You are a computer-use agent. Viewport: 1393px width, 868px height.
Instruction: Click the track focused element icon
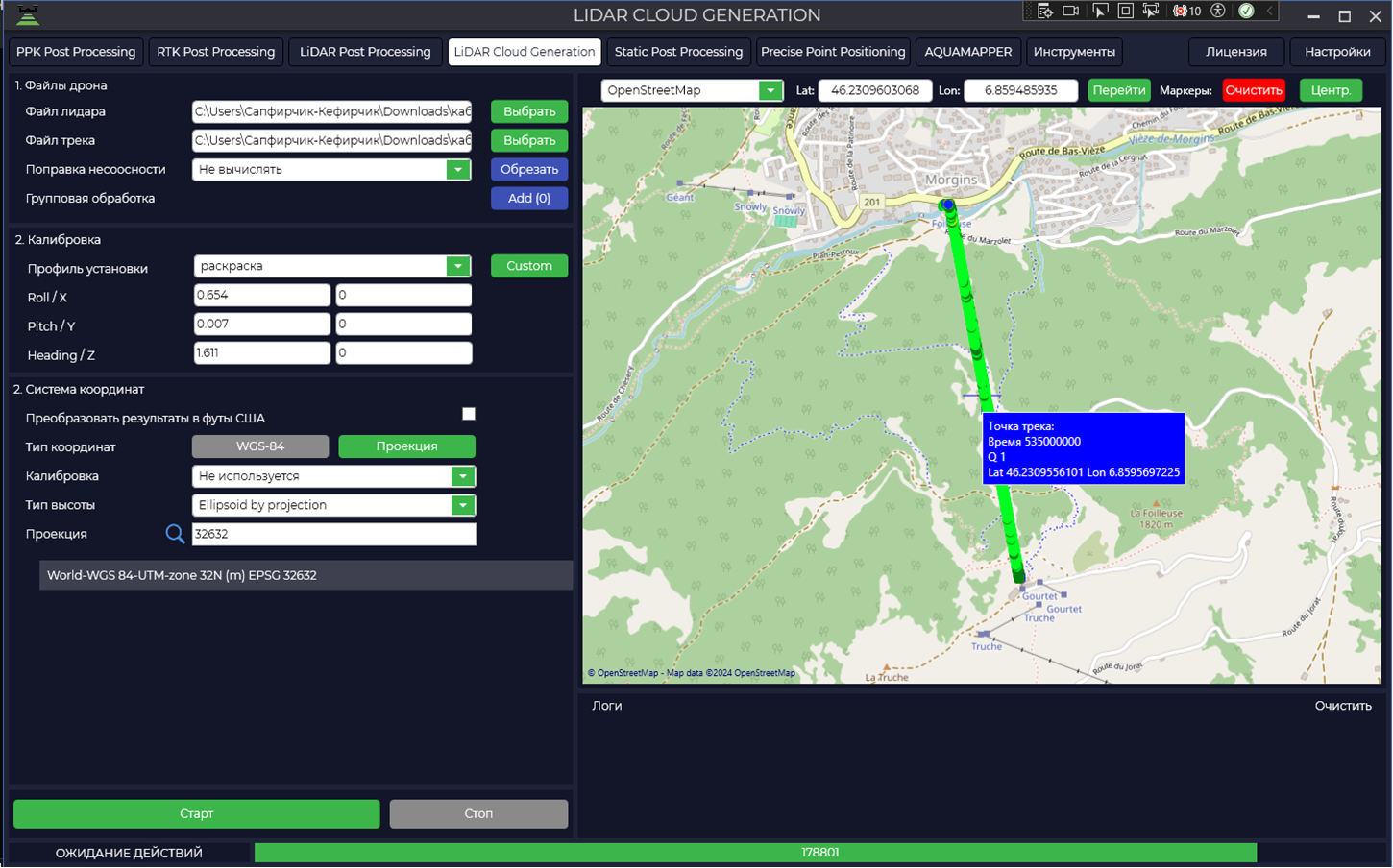click(1151, 11)
